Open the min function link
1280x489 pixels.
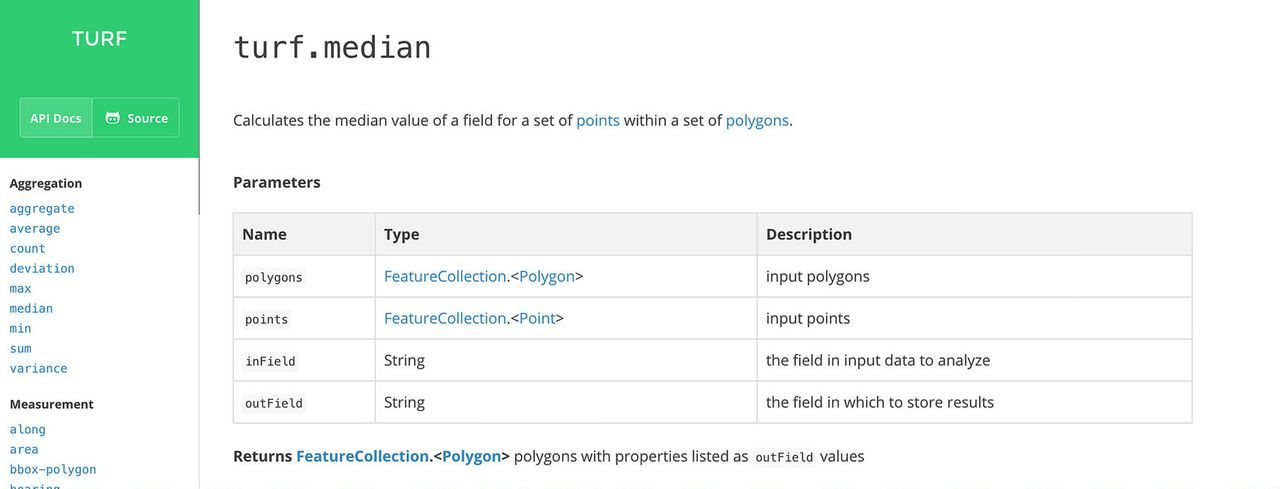pyautogui.click(x=20, y=328)
